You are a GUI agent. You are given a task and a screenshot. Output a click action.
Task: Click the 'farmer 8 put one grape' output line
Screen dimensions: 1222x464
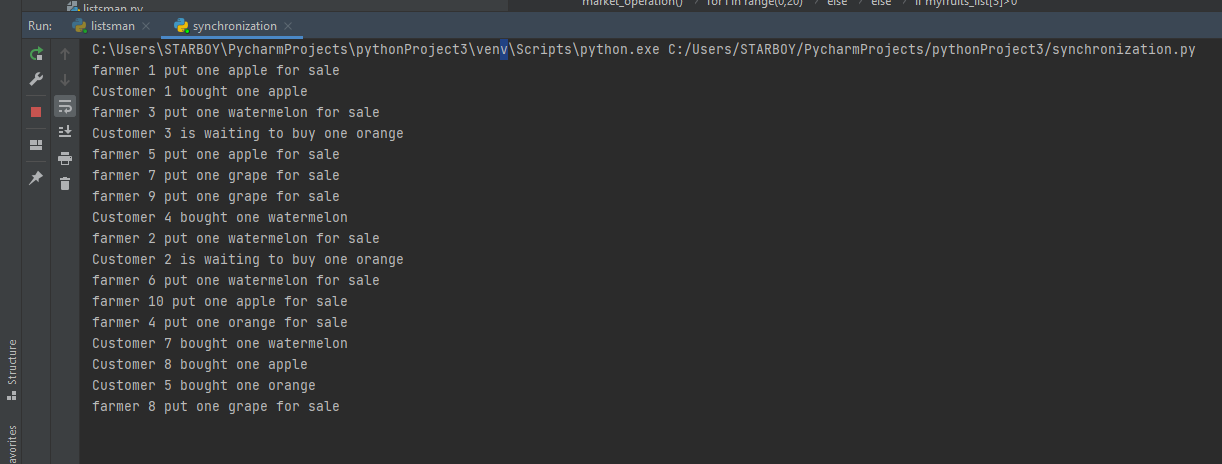click(x=215, y=407)
